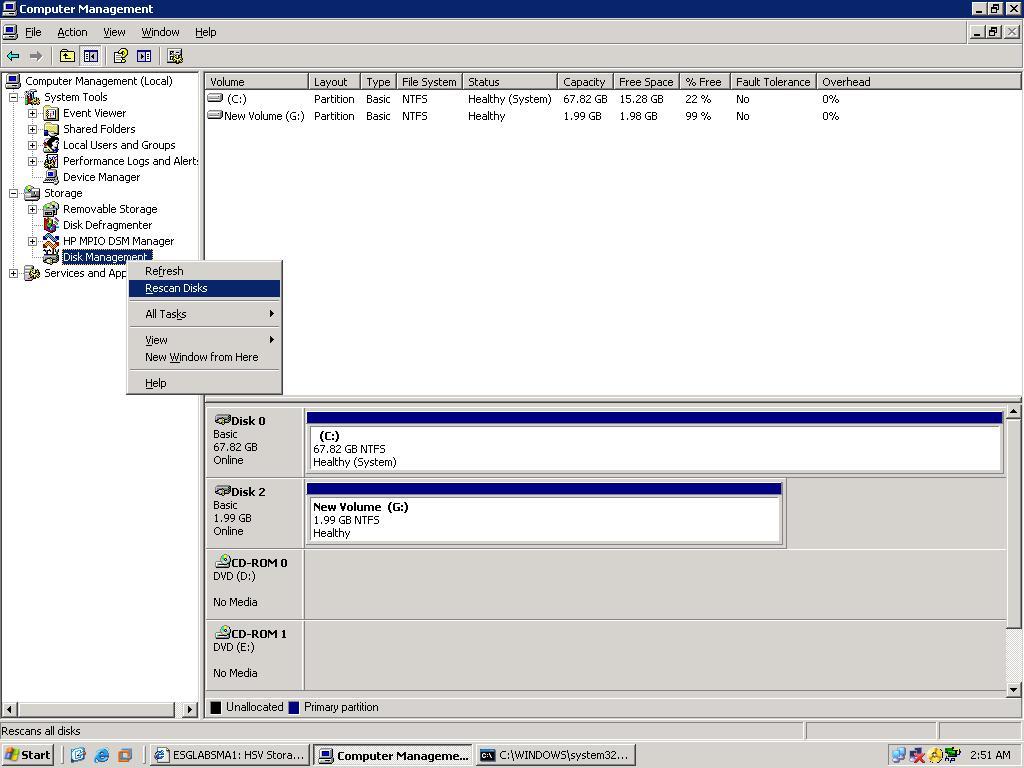The image size is (1024, 768).
Task: Go up one level using toolbar icon
Action: point(67,56)
